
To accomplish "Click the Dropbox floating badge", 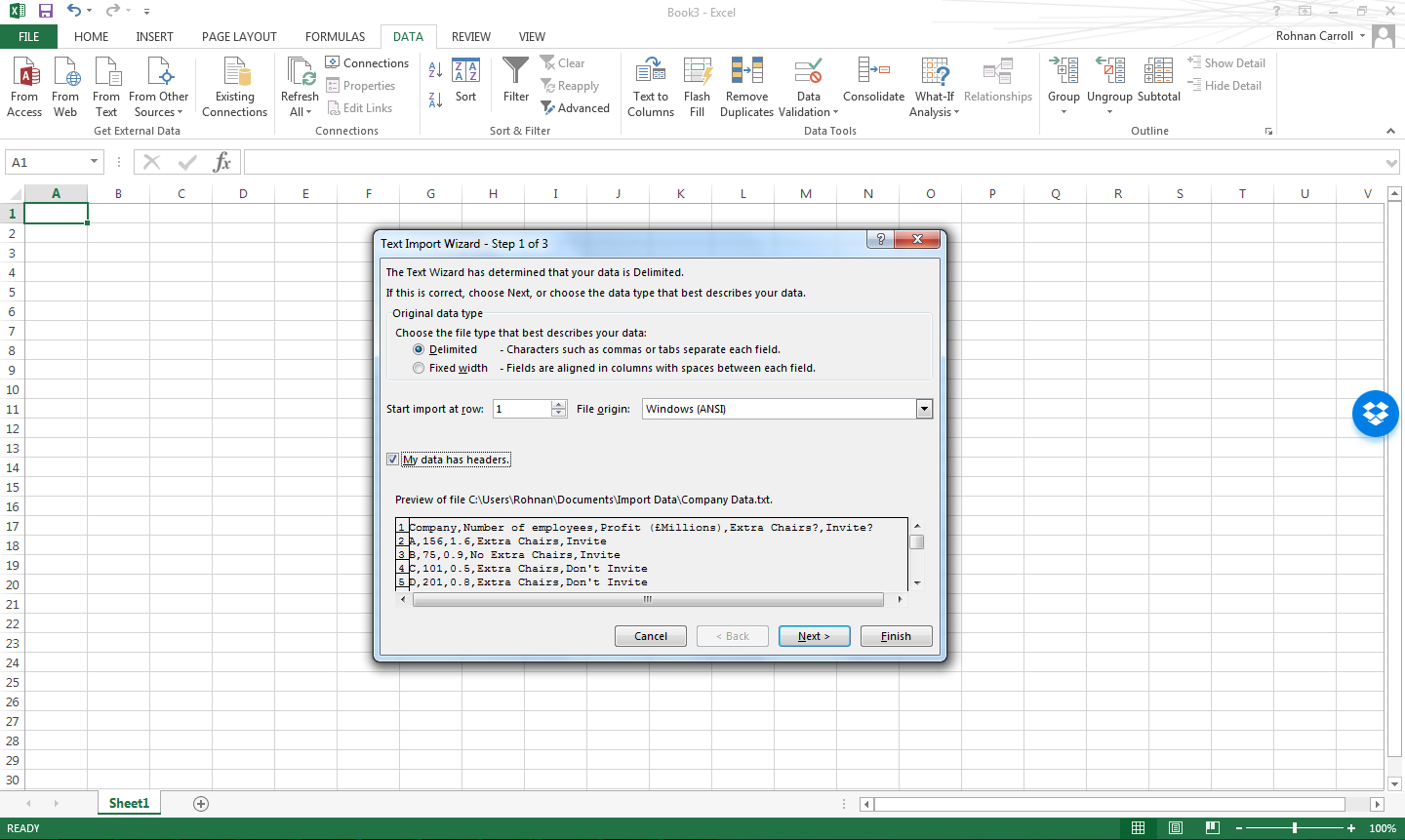I will (1376, 414).
